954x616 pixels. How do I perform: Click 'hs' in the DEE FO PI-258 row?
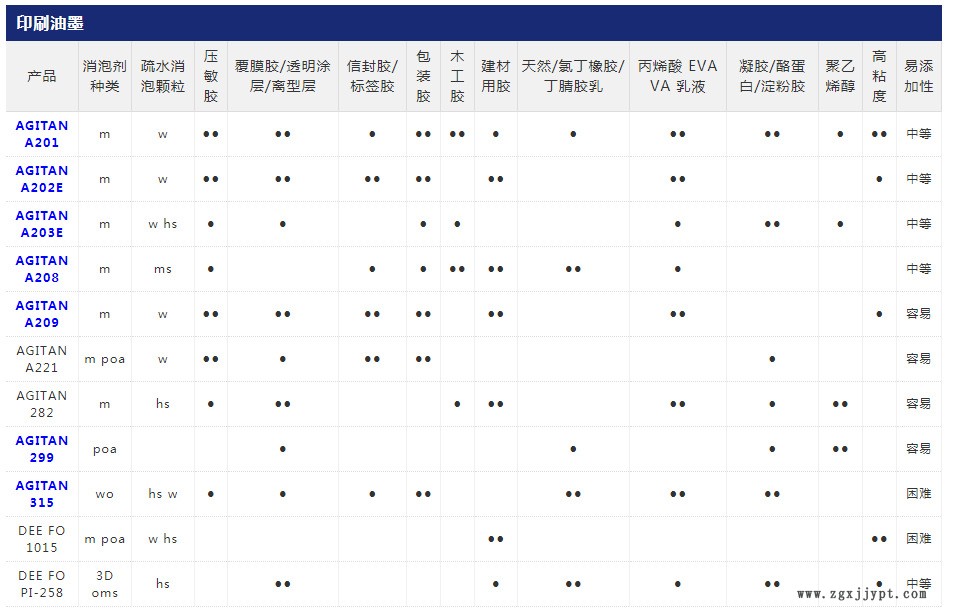tap(162, 584)
